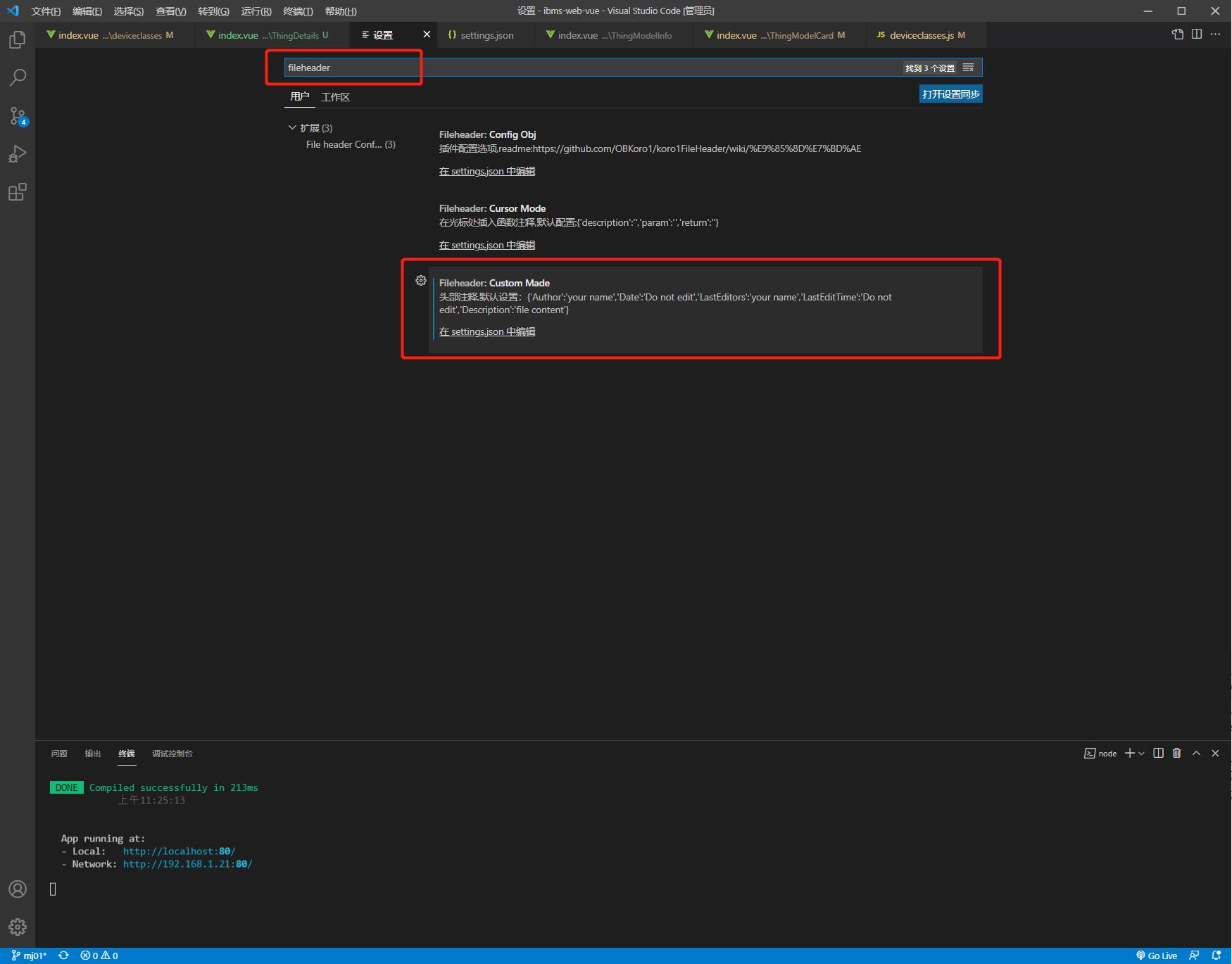The height and width of the screenshot is (964, 1232).
Task: Start Go Live server from status bar
Action: (1157, 956)
